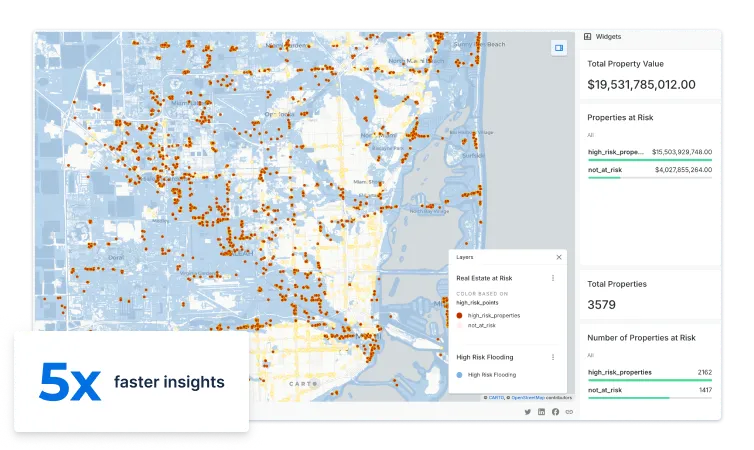
Task: Toggle the widgets sidebar panel button
Action: 558,47
